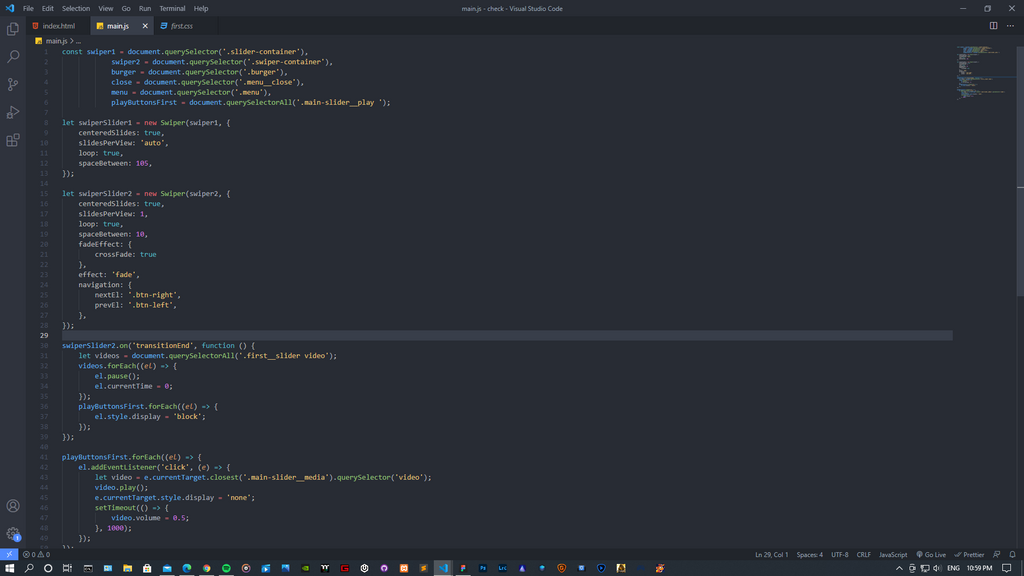The image size is (1024, 576).
Task: Open the Explorer view in activity bar
Action: [12, 29]
